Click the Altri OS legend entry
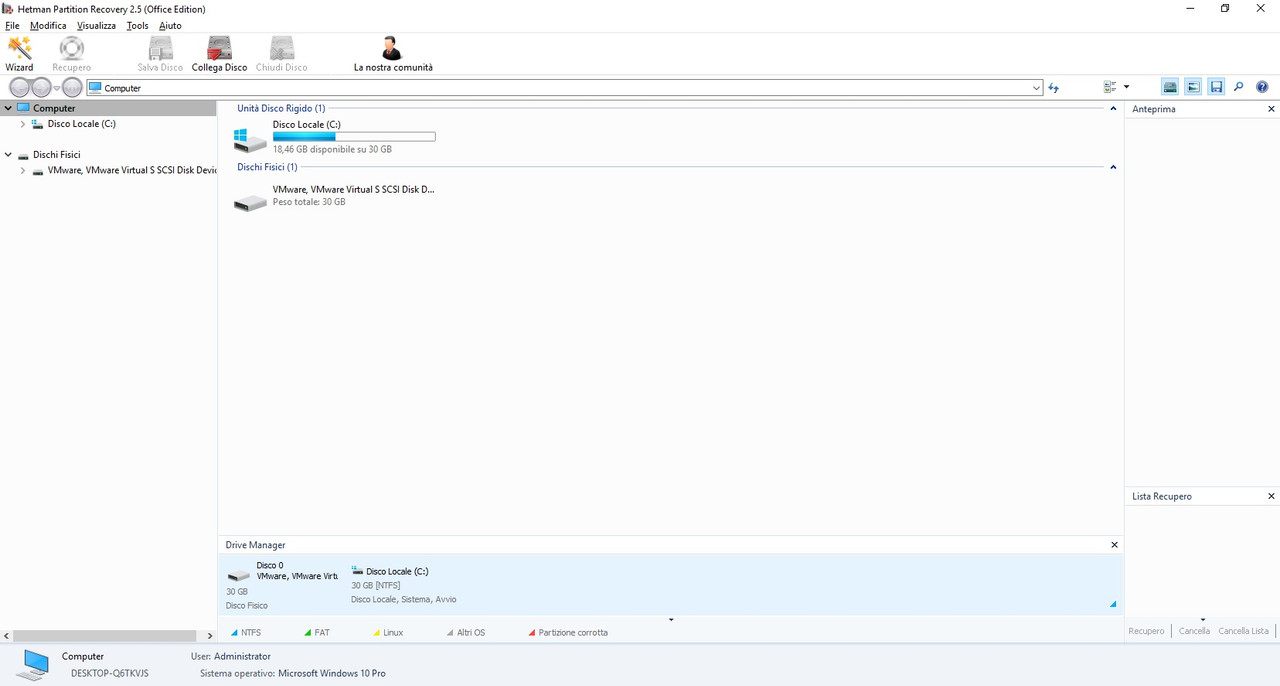 [465, 632]
